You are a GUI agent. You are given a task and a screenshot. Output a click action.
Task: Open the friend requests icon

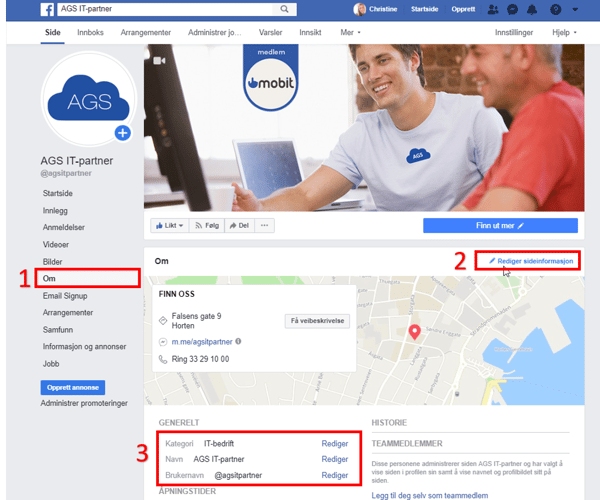pos(493,9)
